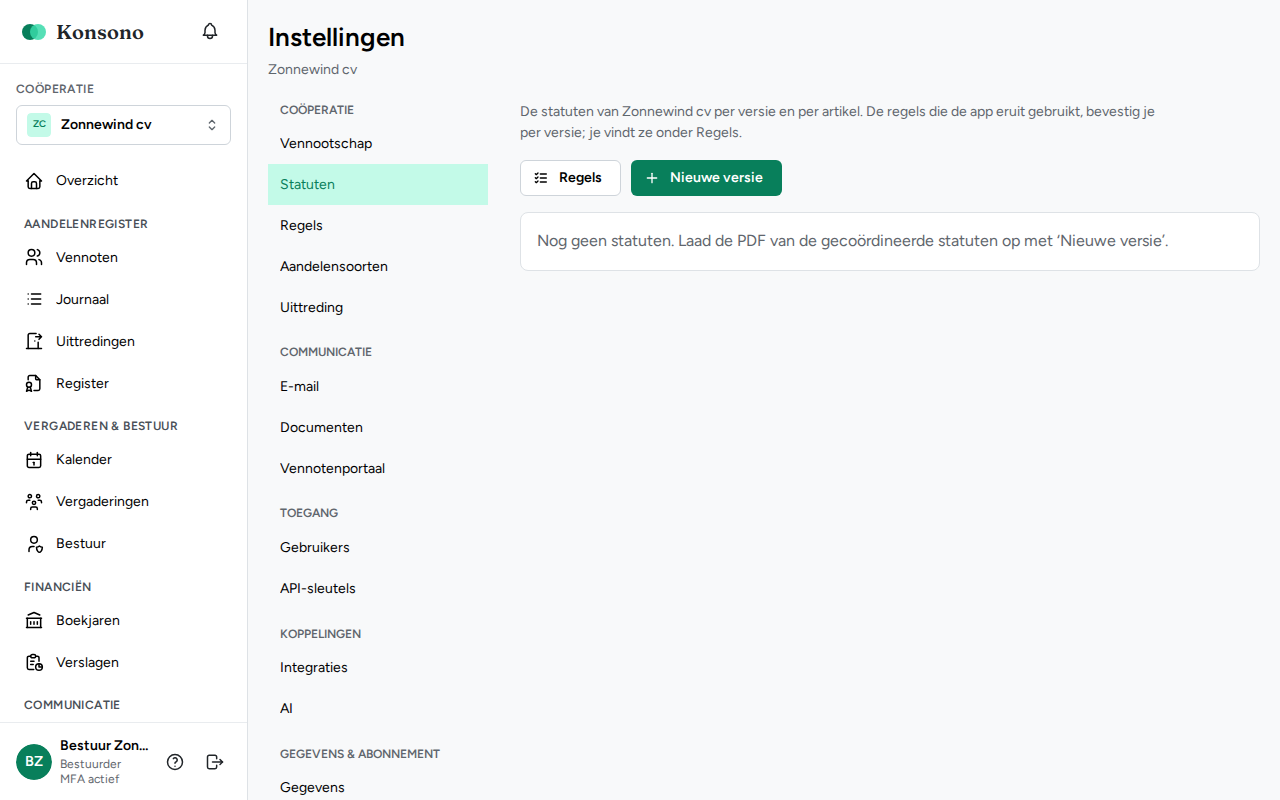Click the Vergaderingen group icon
This screenshot has width=1280, height=800.
pyautogui.click(x=34, y=502)
